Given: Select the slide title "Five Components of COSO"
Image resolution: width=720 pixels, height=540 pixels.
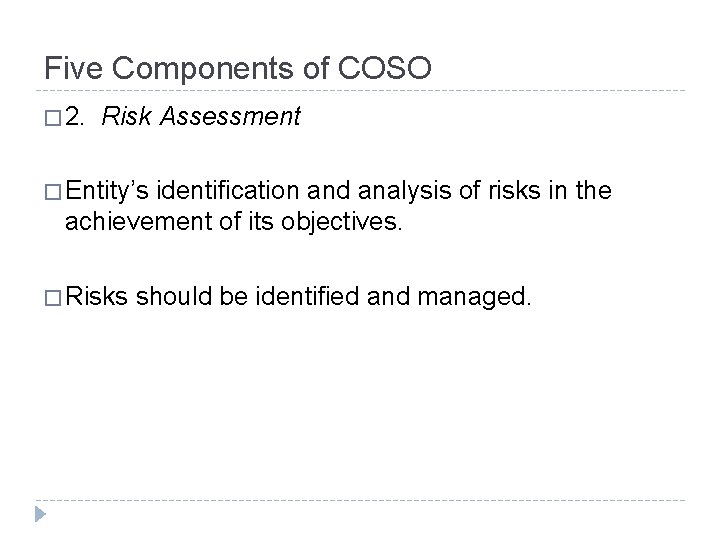Looking at the screenshot, I should click(238, 68).
